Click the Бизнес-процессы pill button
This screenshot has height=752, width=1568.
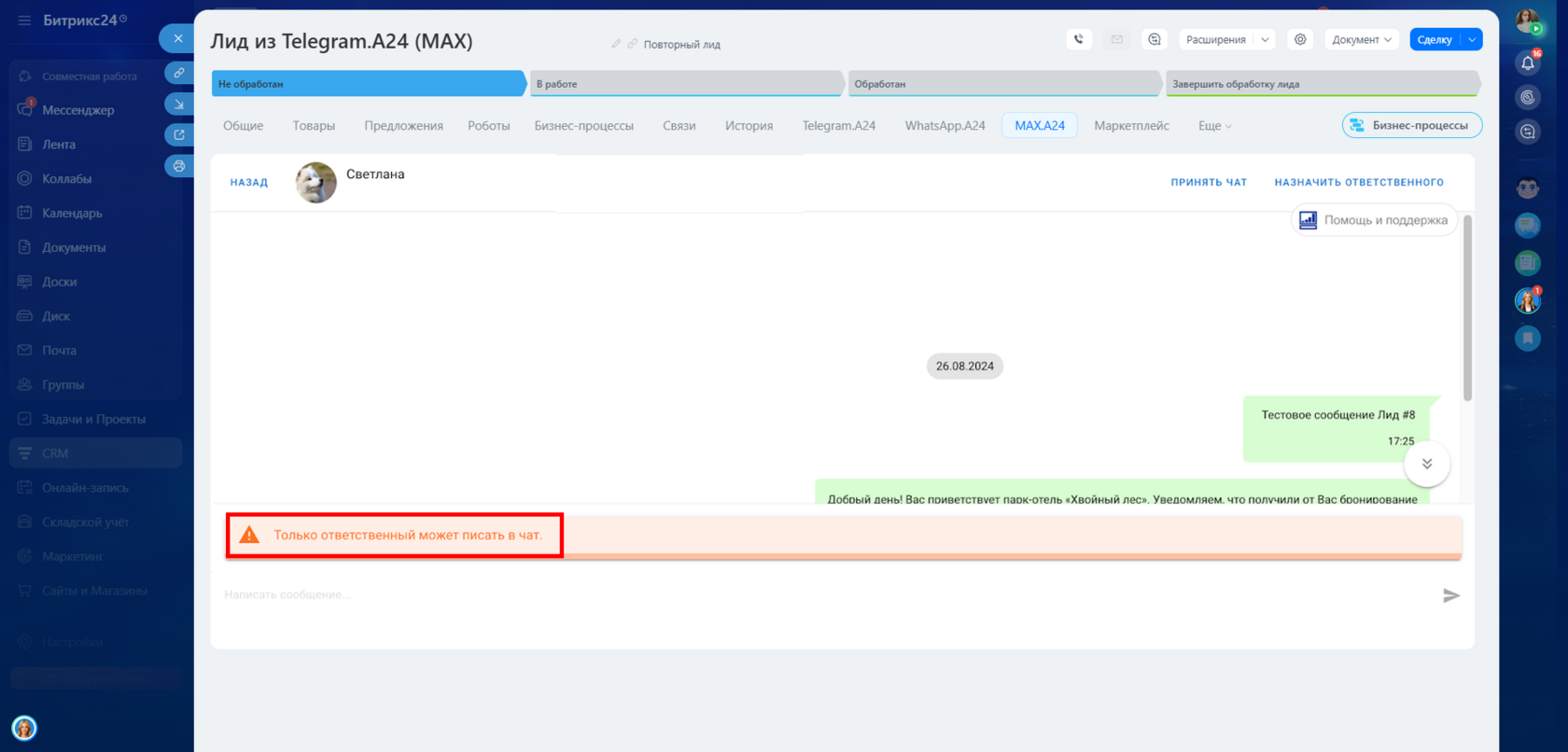click(x=1412, y=125)
